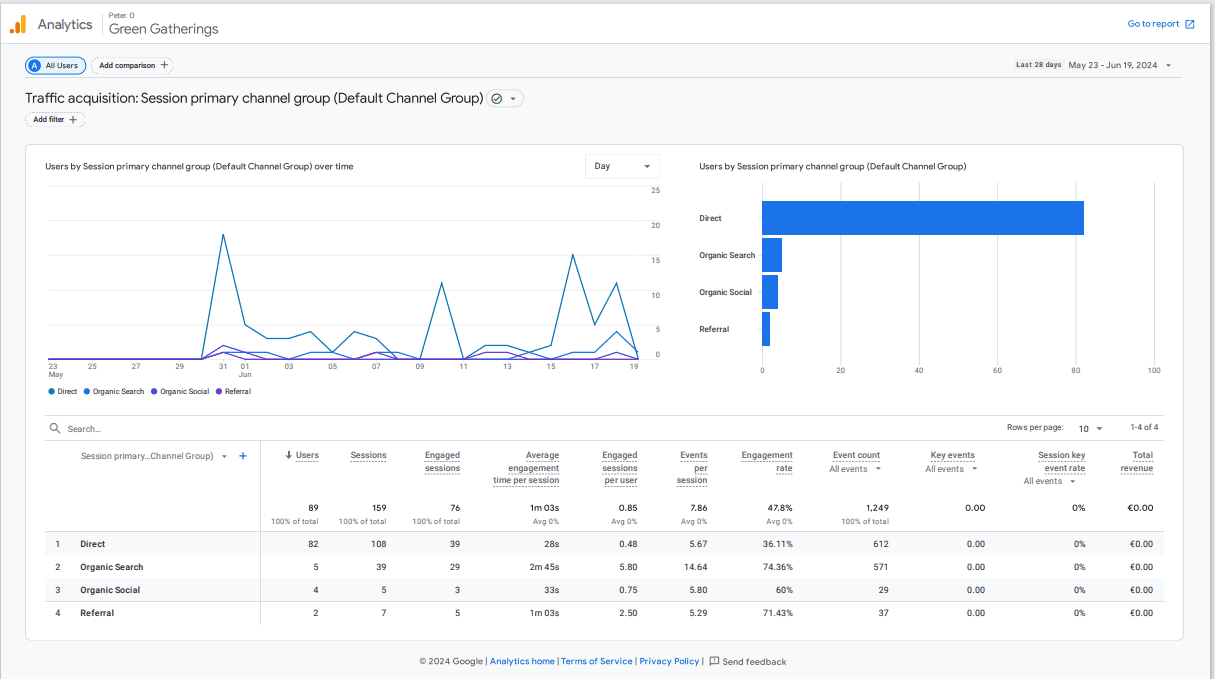This screenshot has height=679, width=1215.
Task: Toggle Organic Search series in chart legend
Action: 114,391
